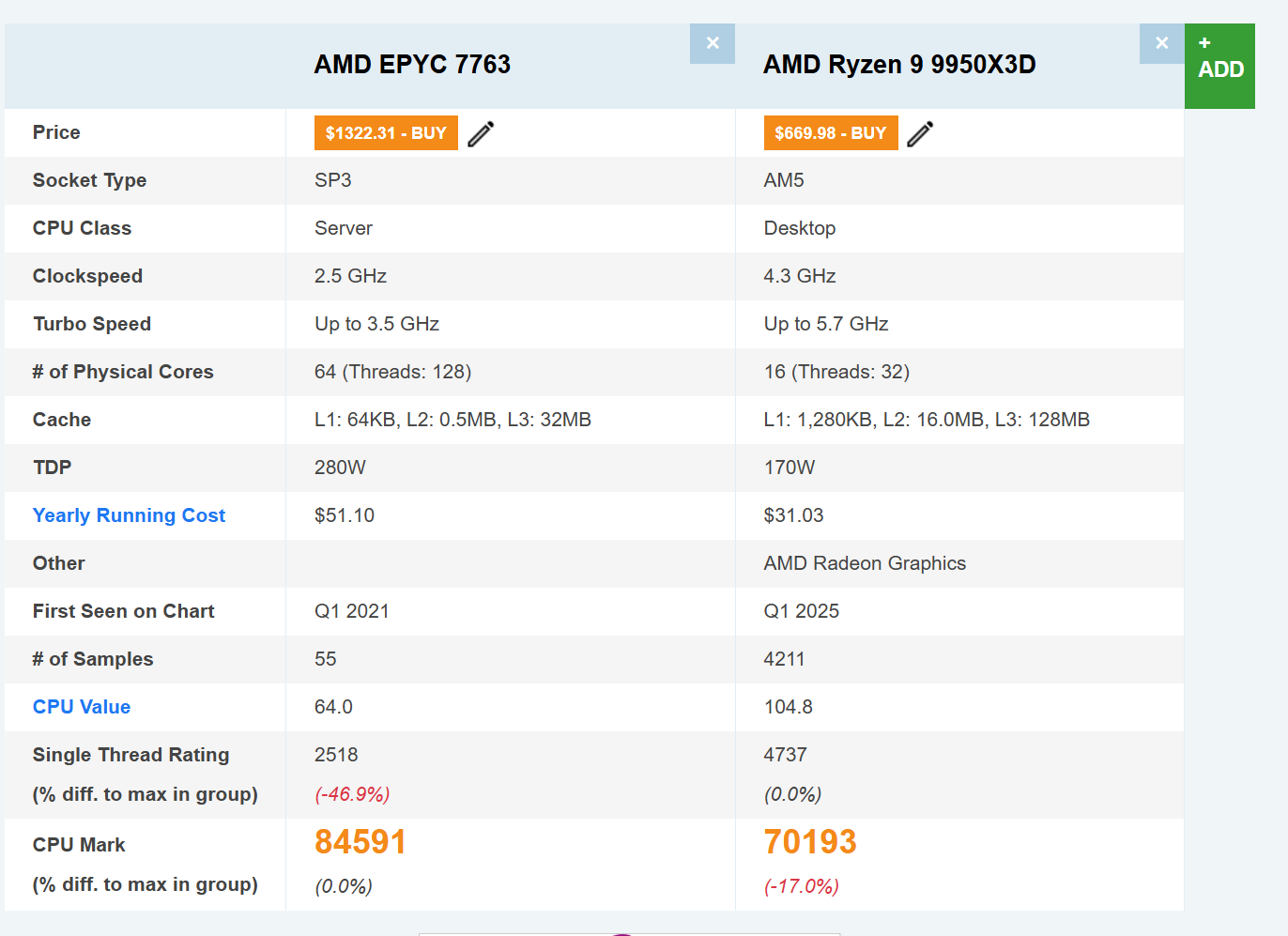1288x936 pixels.
Task: Click the CPU Mark score 84591
Action: [360, 842]
